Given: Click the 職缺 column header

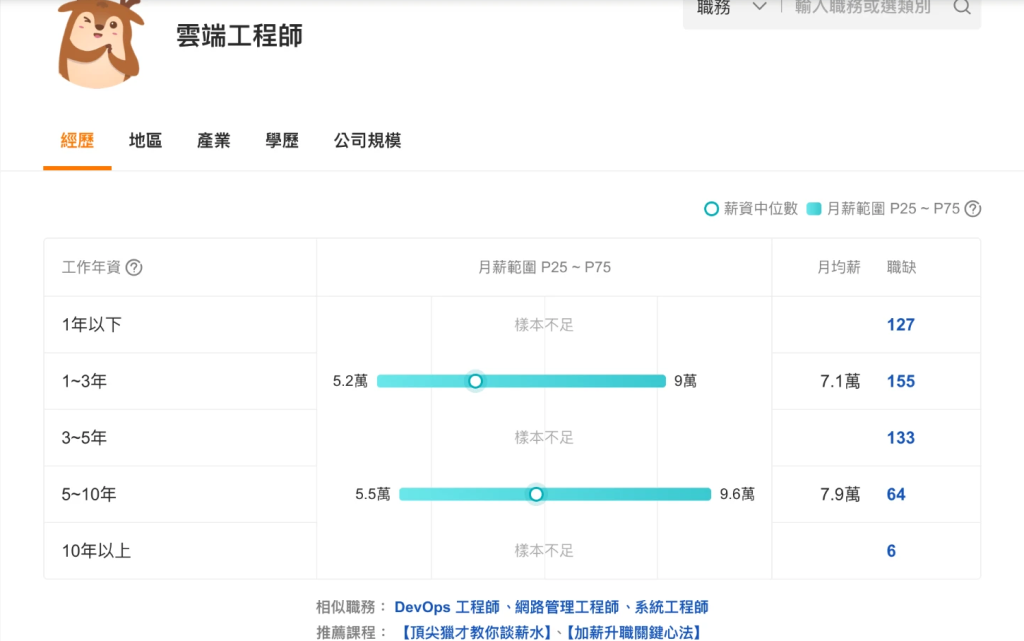Looking at the screenshot, I should [x=901, y=268].
